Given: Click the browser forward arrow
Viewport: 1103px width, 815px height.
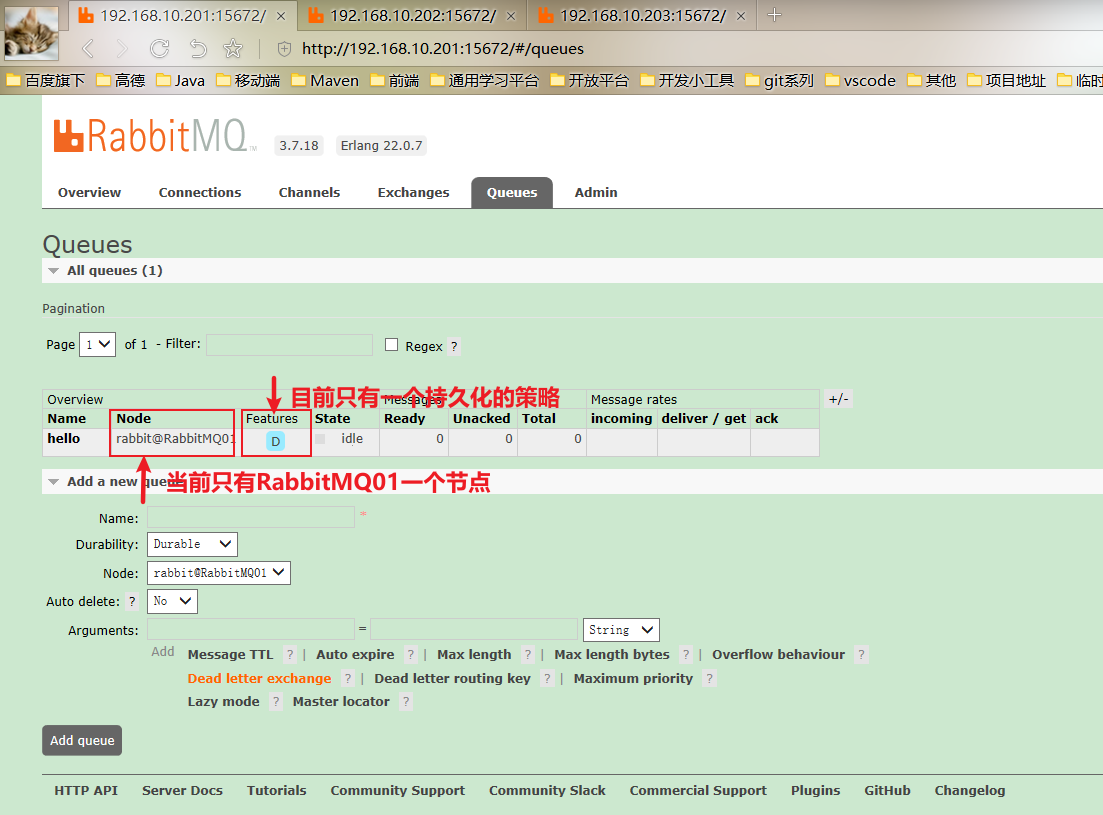Looking at the screenshot, I should point(122,49).
